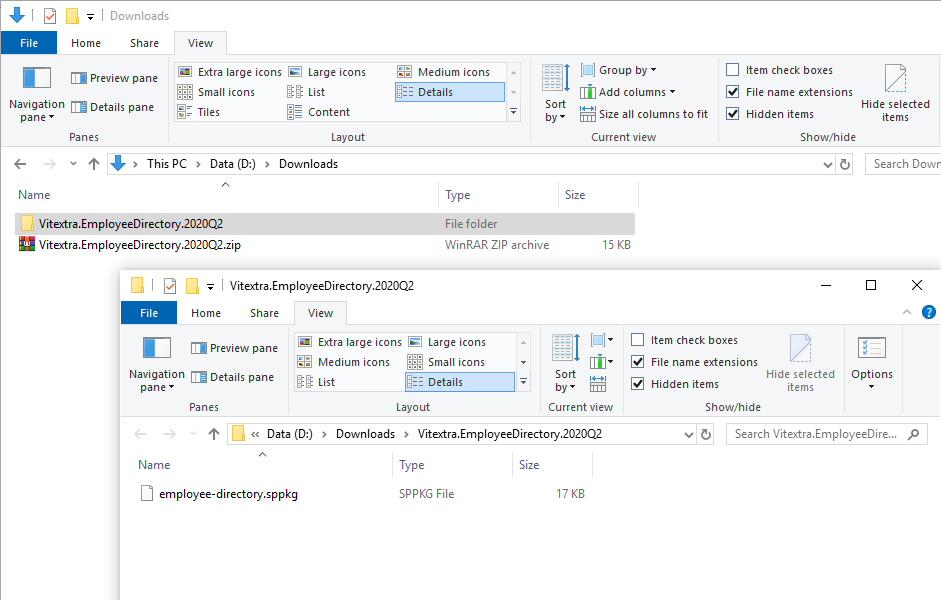Choose Small icons layout in Downloads window
This screenshot has width=941, height=600.
(x=216, y=92)
